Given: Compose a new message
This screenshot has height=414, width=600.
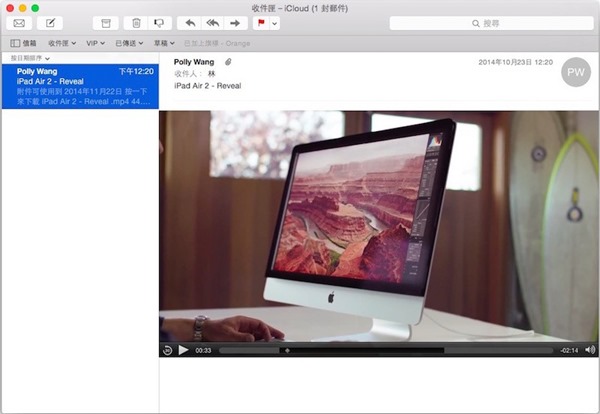Looking at the screenshot, I should [50, 23].
